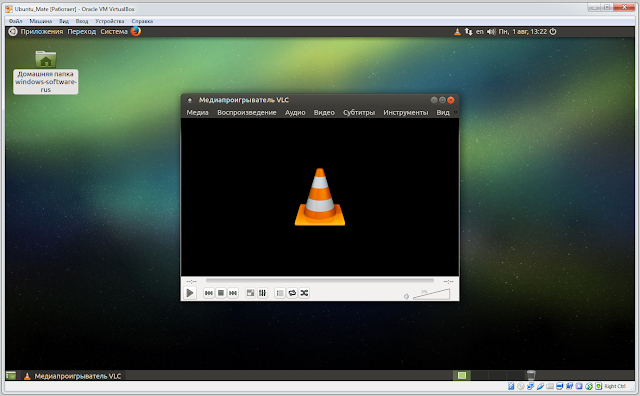Click the VLC cone logo in video area
The width and height of the screenshot is (640, 396).
(320, 197)
